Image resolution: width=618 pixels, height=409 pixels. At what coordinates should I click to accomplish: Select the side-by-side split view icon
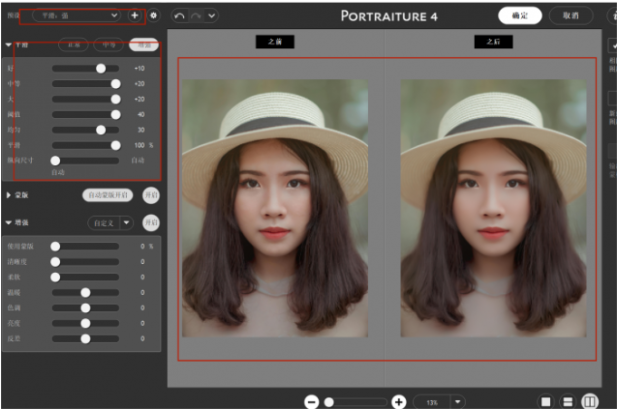point(589,401)
